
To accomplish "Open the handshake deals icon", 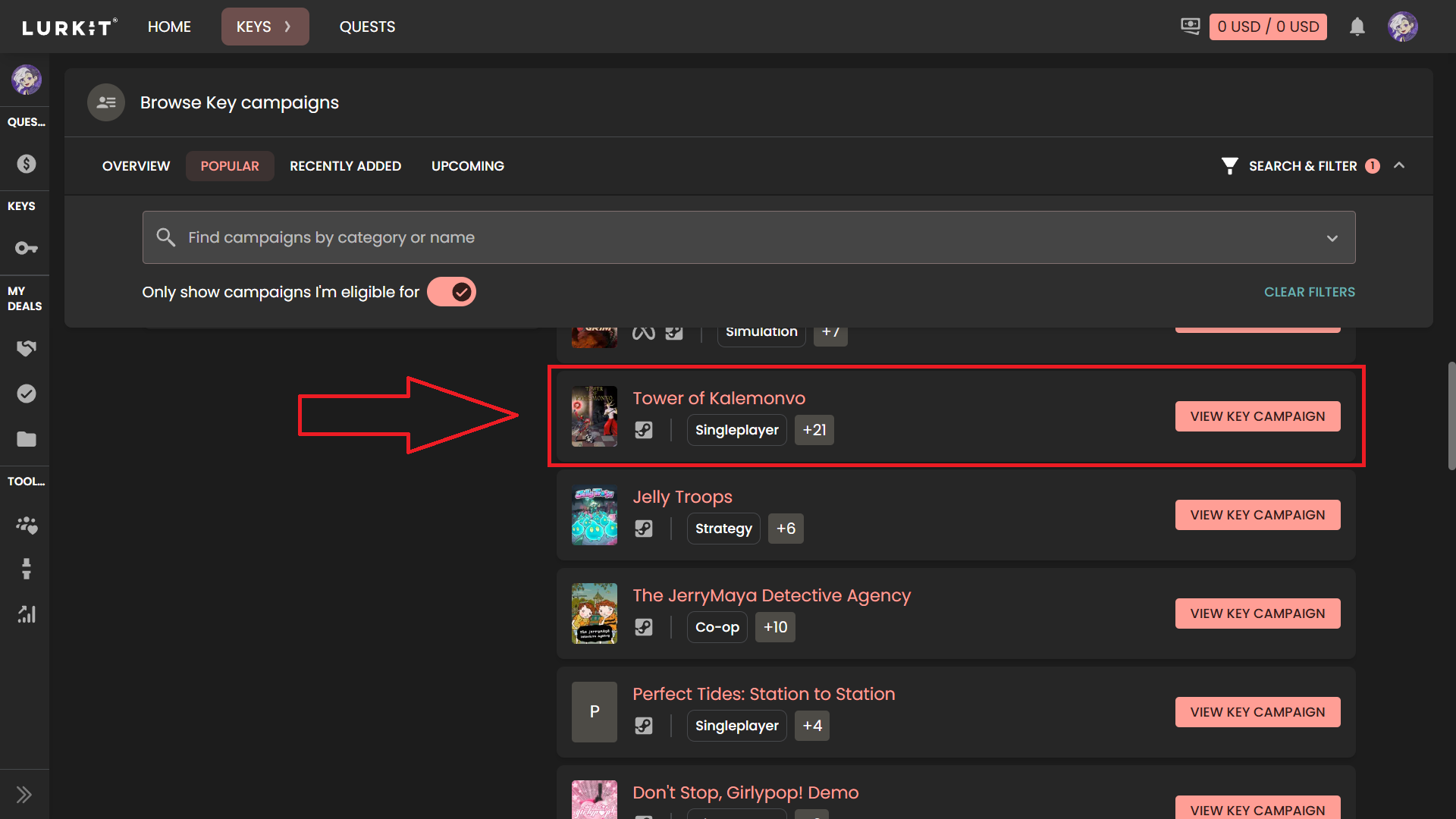I will [x=27, y=348].
